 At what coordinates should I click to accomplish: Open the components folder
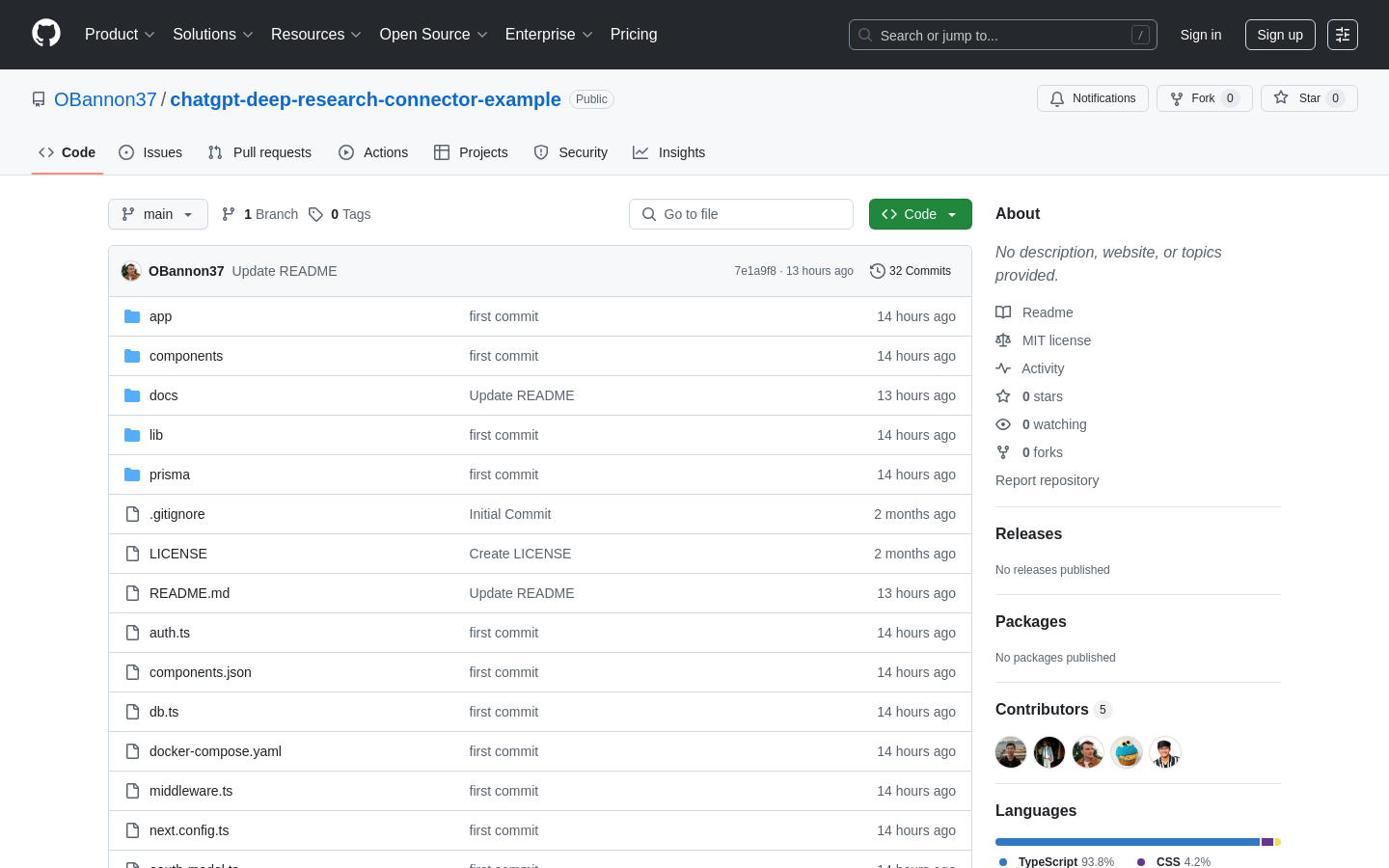(186, 356)
